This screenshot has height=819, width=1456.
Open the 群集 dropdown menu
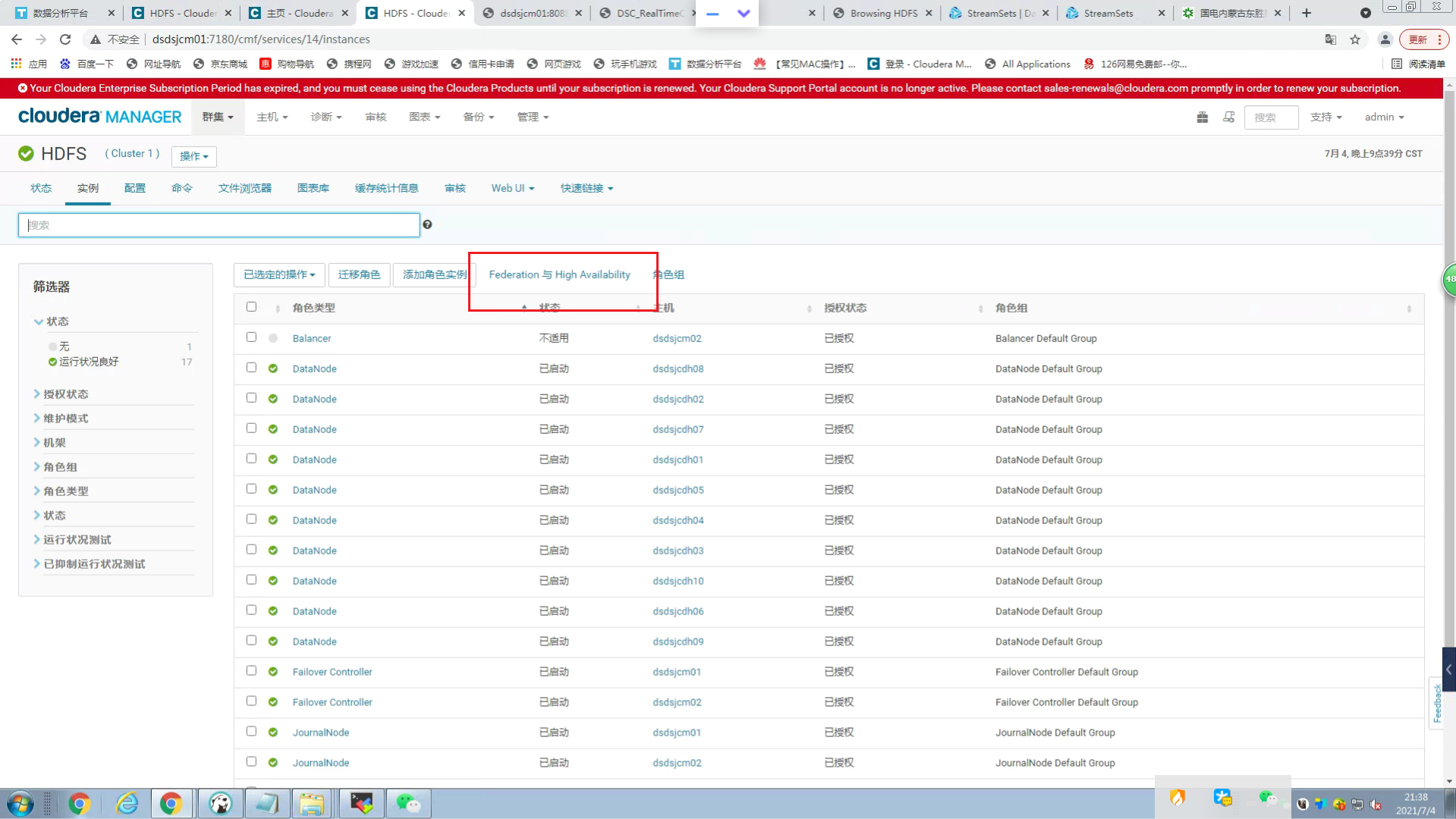[x=218, y=117]
